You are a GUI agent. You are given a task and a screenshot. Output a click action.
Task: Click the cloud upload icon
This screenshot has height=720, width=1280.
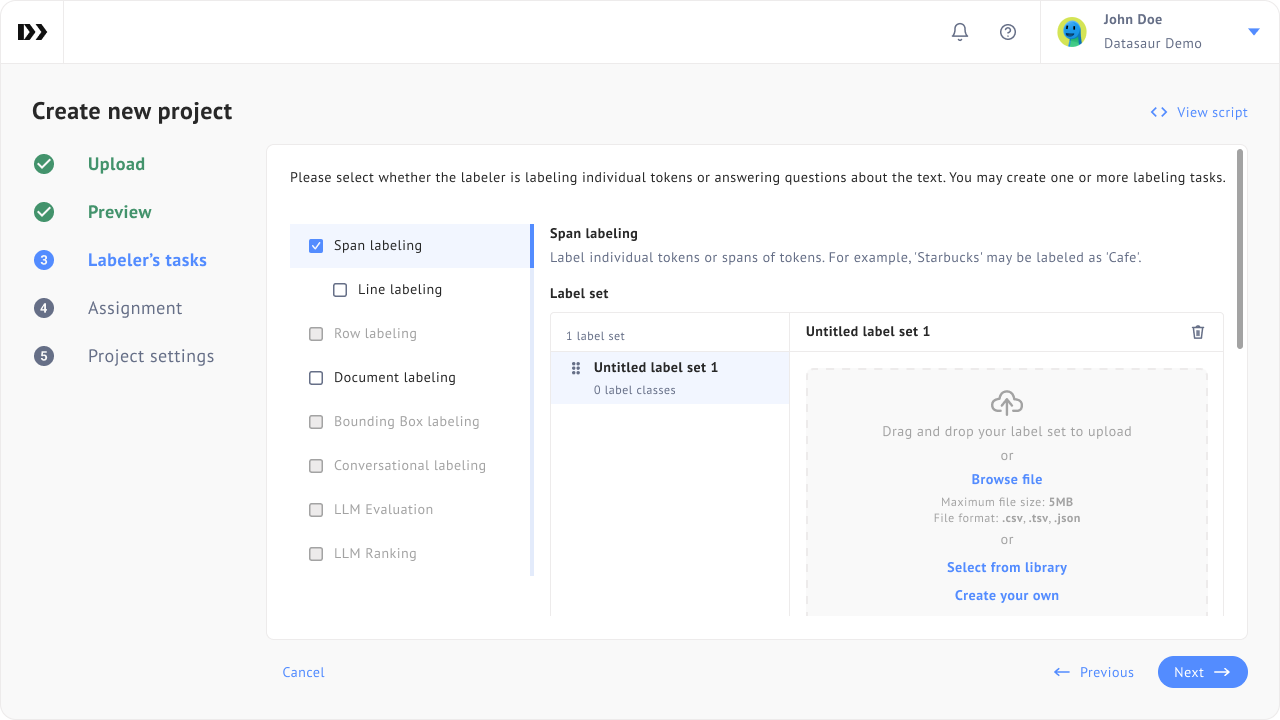(1007, 403)
